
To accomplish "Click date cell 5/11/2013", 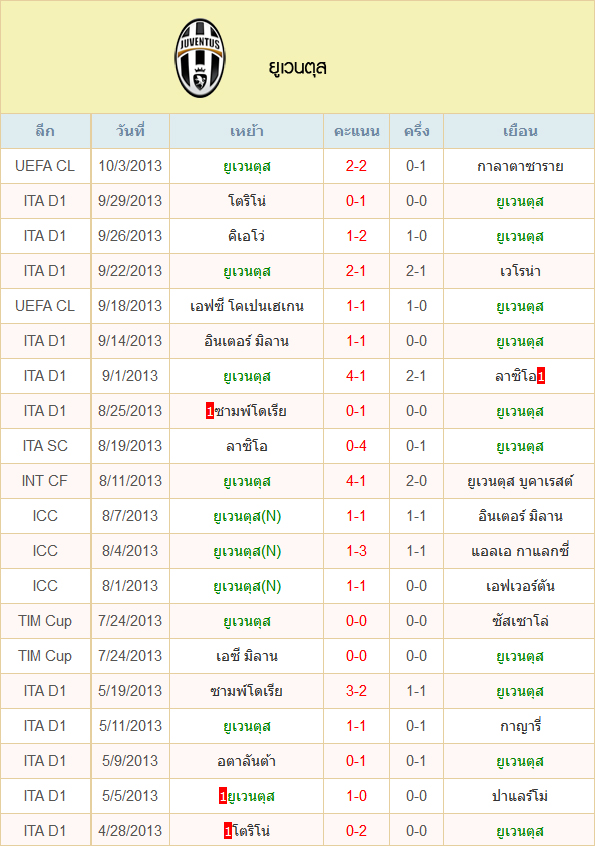I will [x=130, y=726].
